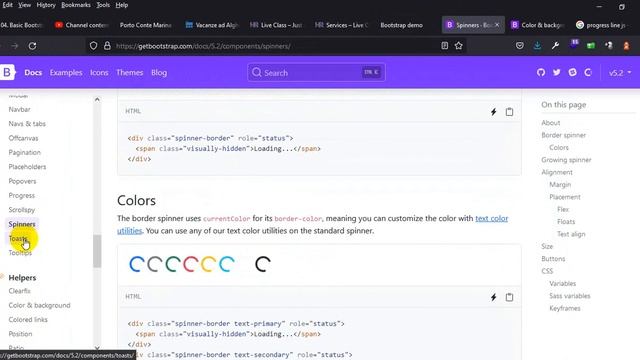
Task: Open Examples in the navbar
Action: 66,73
